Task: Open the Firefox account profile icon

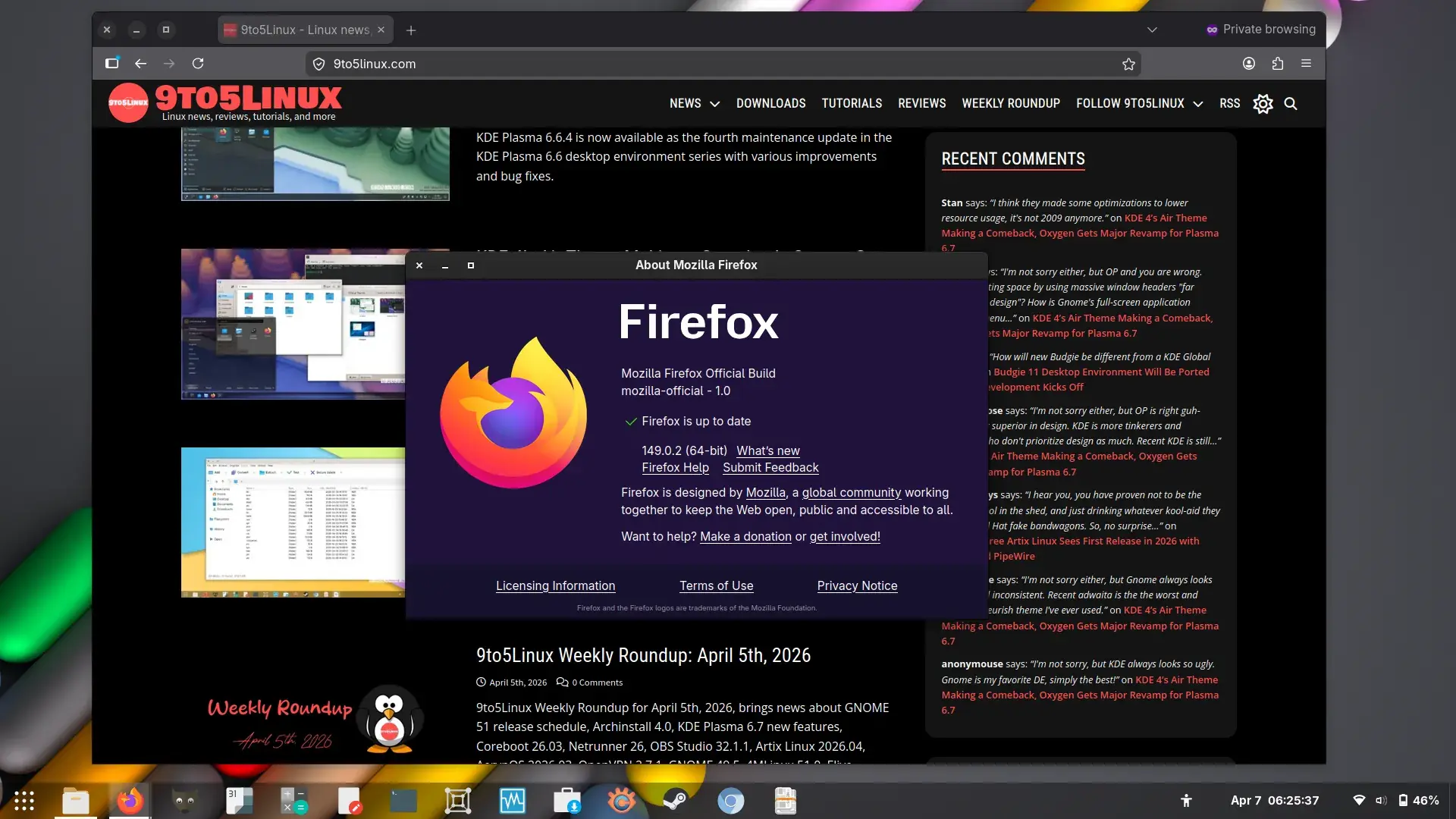Action: [x=1249, y=64]
